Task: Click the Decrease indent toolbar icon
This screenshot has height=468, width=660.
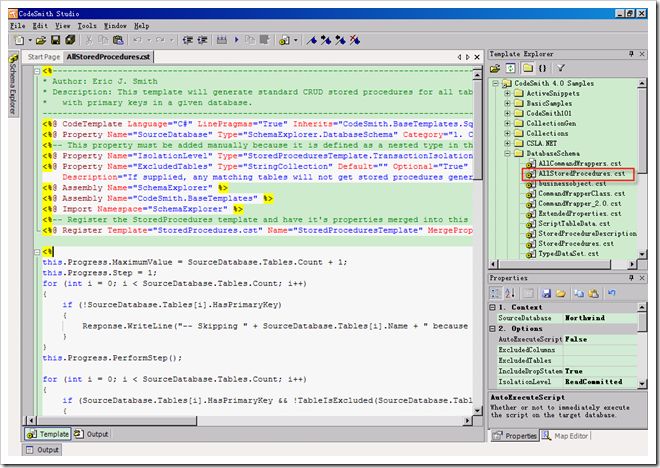Action: (188, 40)
